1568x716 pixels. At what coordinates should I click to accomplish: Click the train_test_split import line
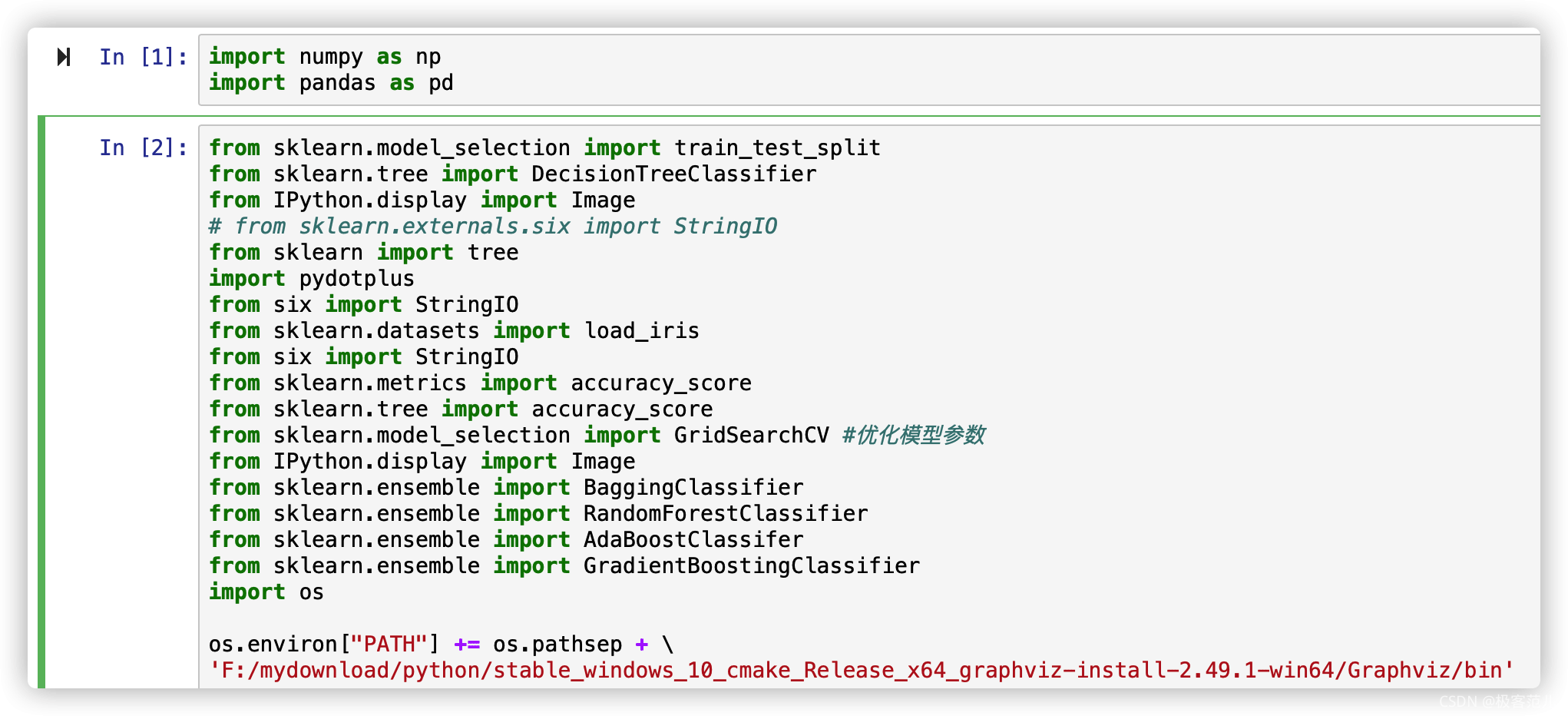click(544, 148)
